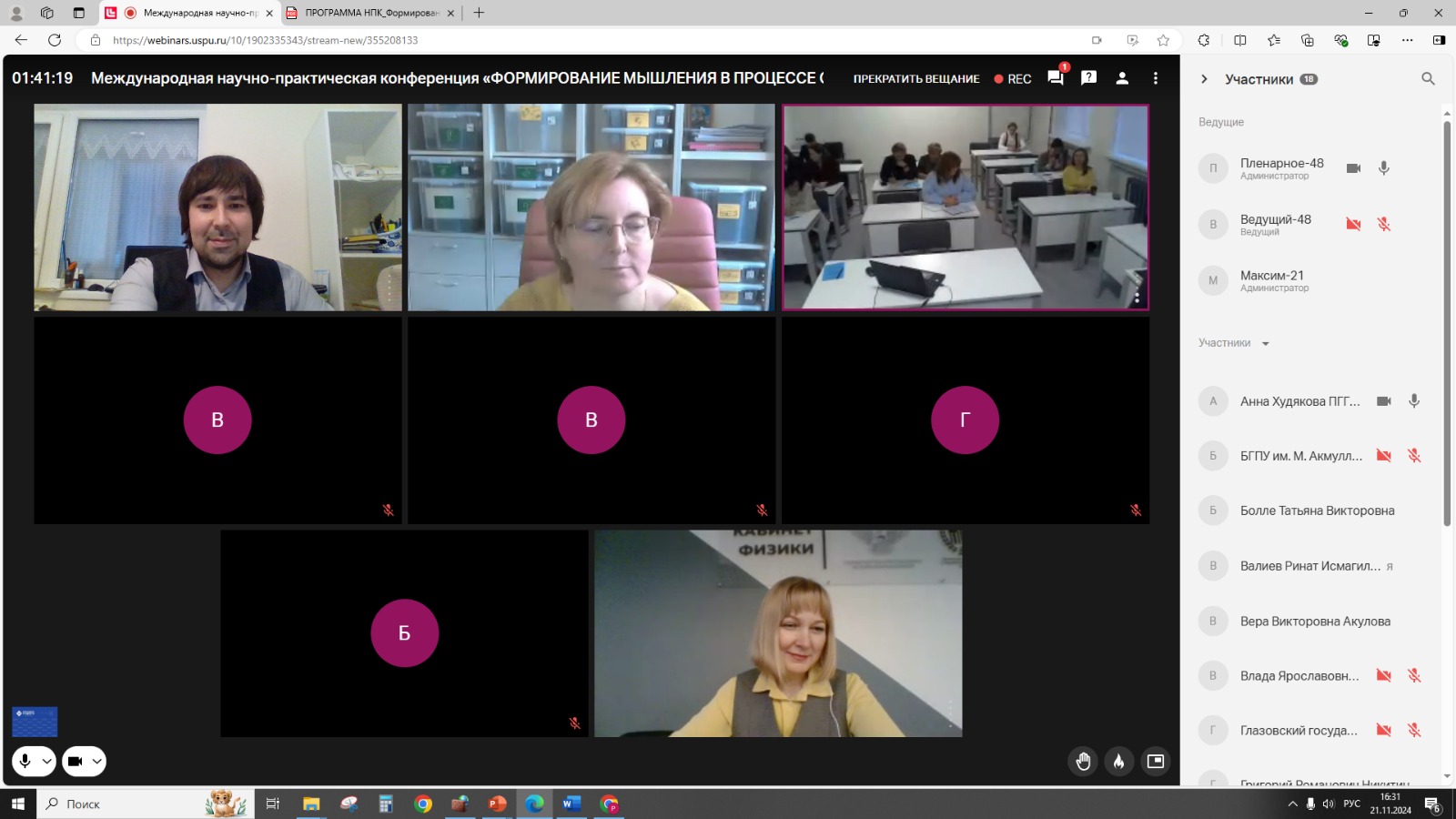Mute my microphone in bottom toolbar
The width and height of the screenshot is (1456, 819).
(25, 762)
